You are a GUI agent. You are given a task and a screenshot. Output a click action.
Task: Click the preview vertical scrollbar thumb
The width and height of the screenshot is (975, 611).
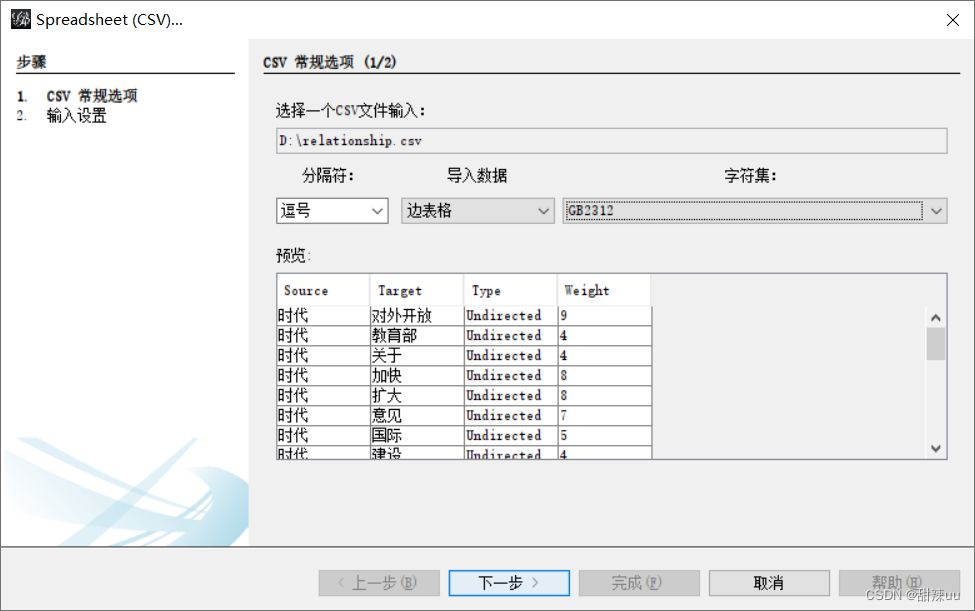click(x=936, y=344)
